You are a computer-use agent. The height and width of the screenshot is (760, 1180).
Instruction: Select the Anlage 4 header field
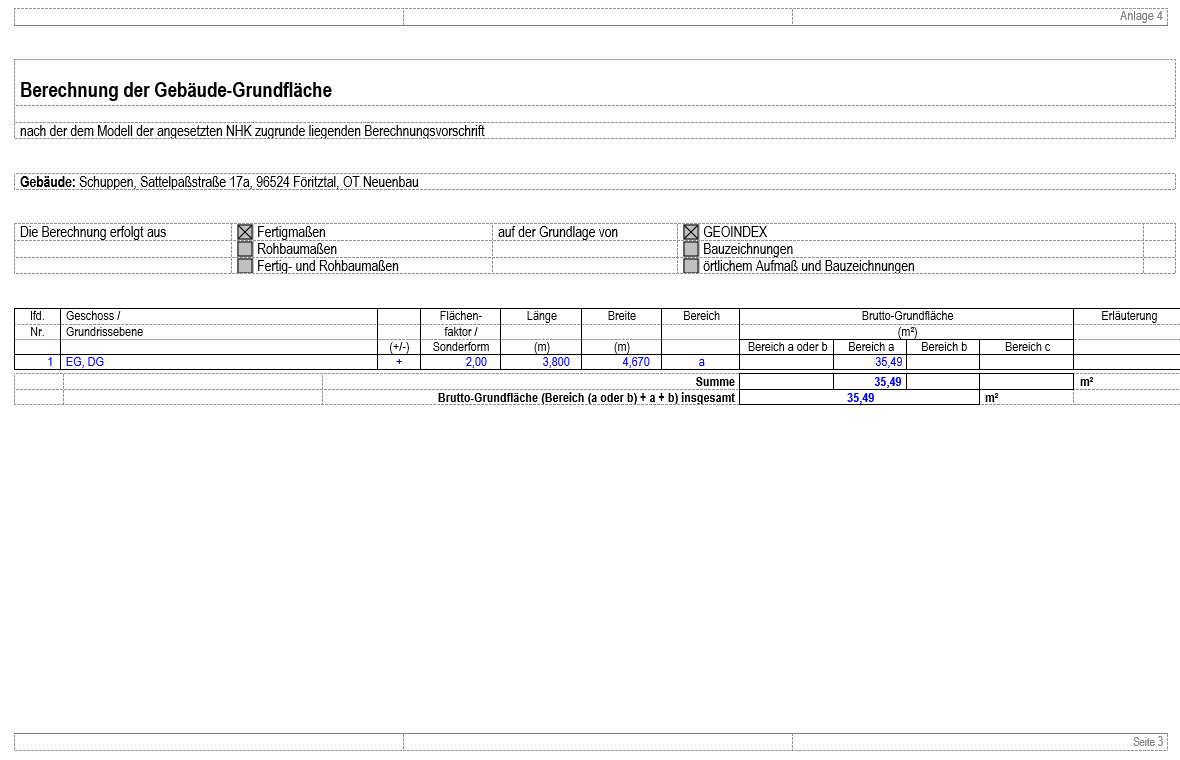click(980, 17)
